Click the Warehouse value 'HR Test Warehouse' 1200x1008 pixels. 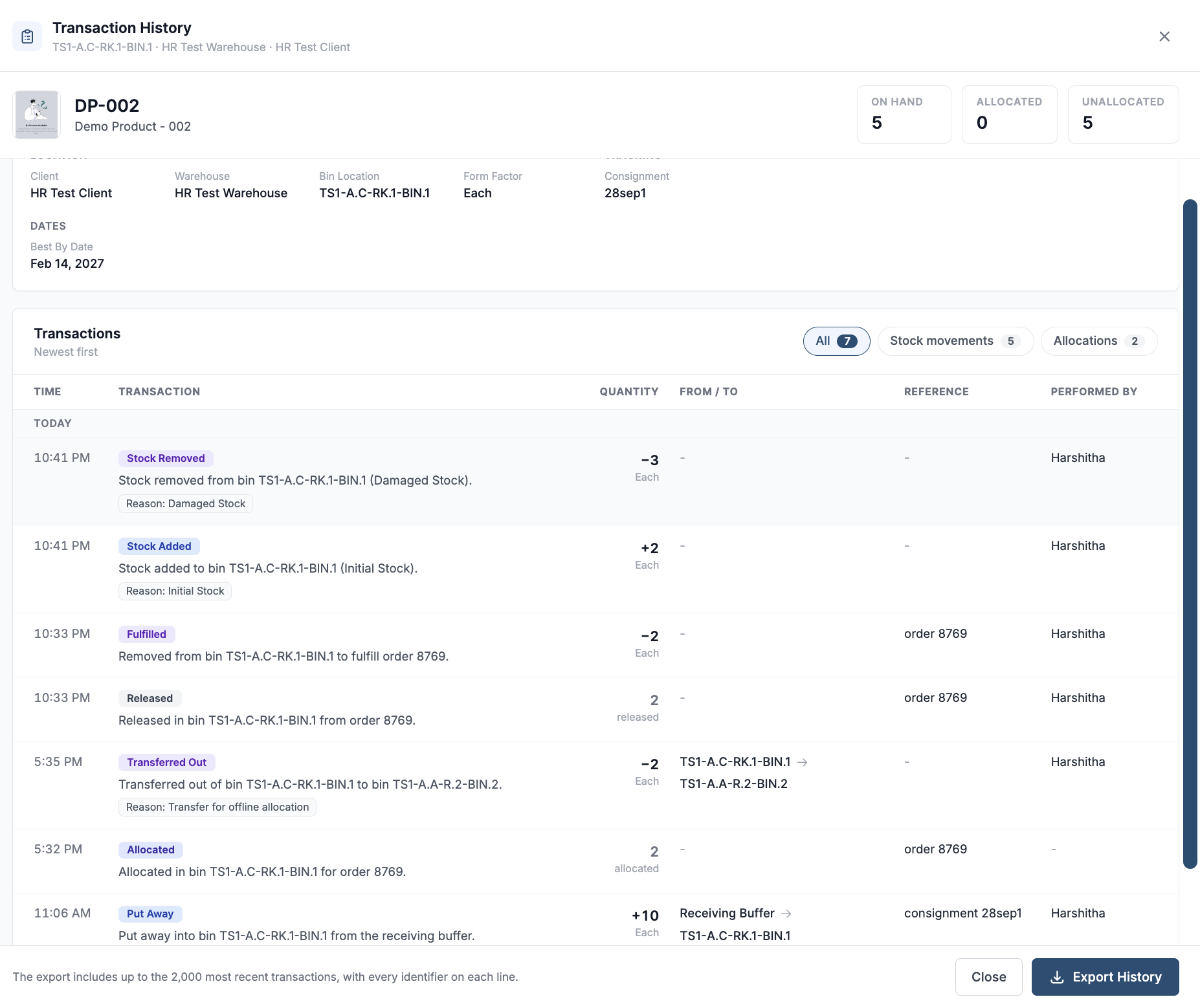point(231,193)
